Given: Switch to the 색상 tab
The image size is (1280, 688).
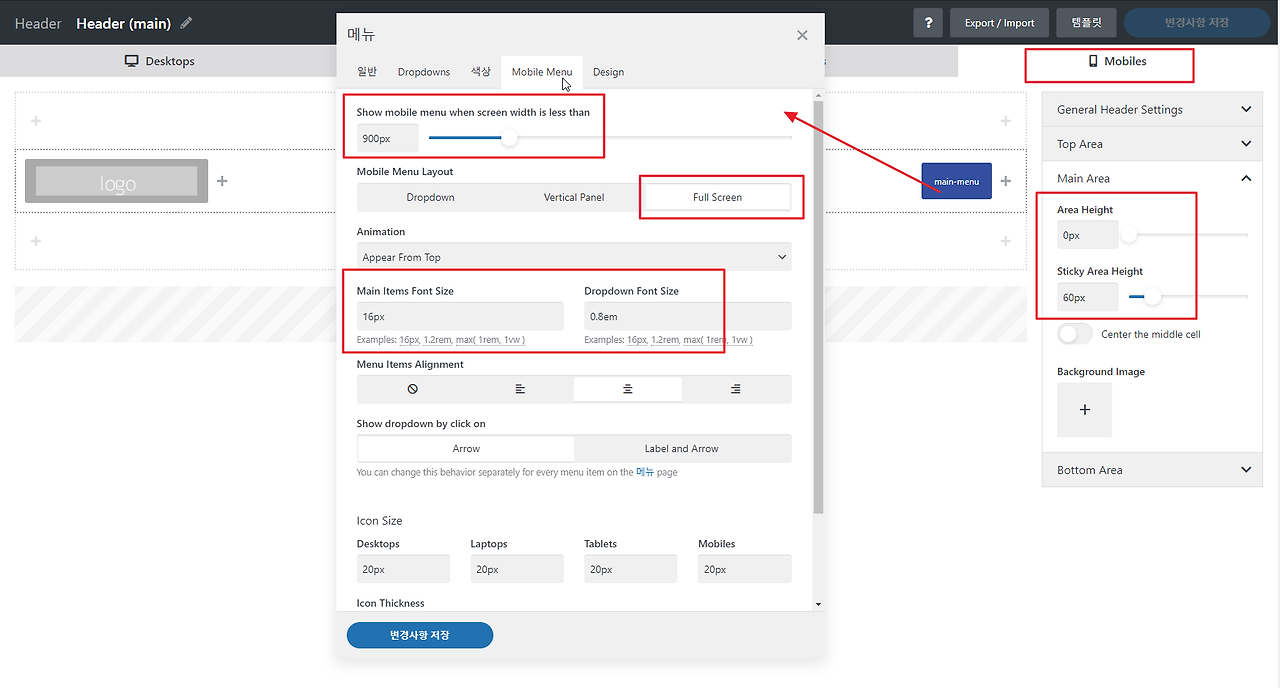Looking at the screenshot, I should pyautogui.click(x=481, y=72).
